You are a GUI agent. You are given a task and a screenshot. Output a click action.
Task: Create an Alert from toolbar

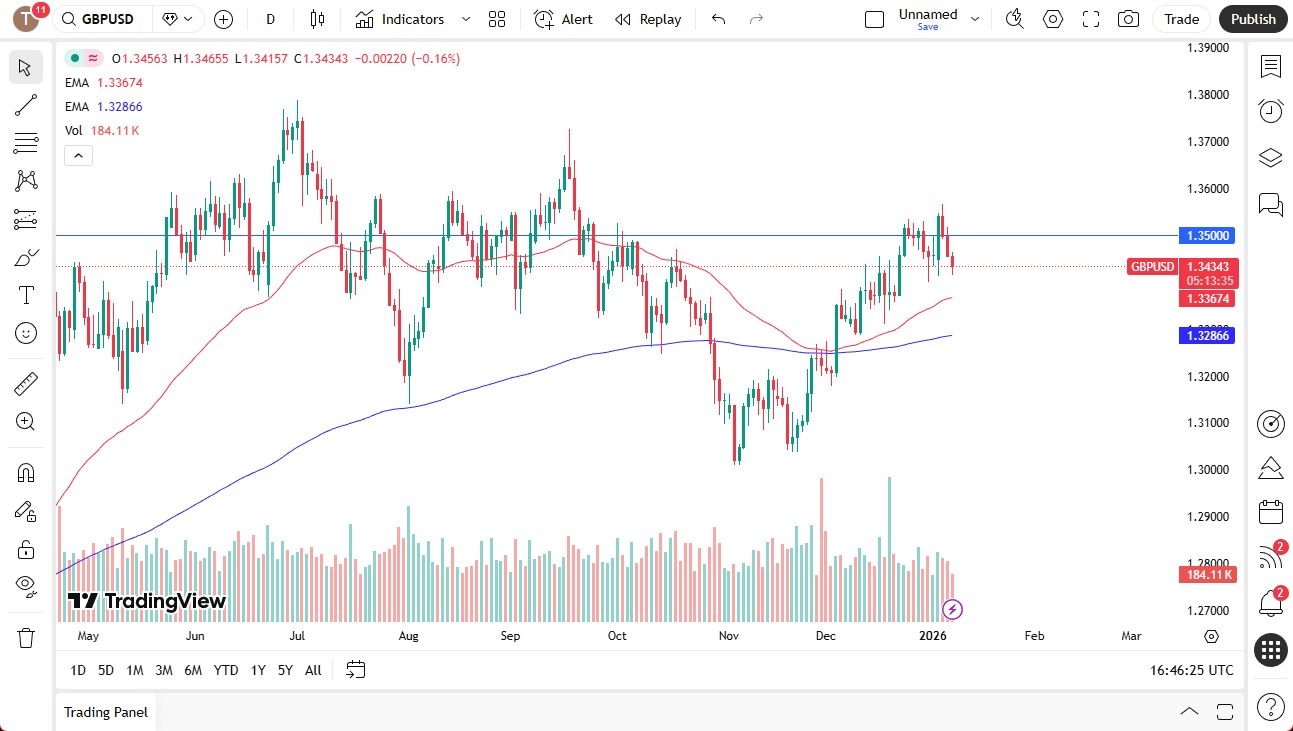coord(564,19)
